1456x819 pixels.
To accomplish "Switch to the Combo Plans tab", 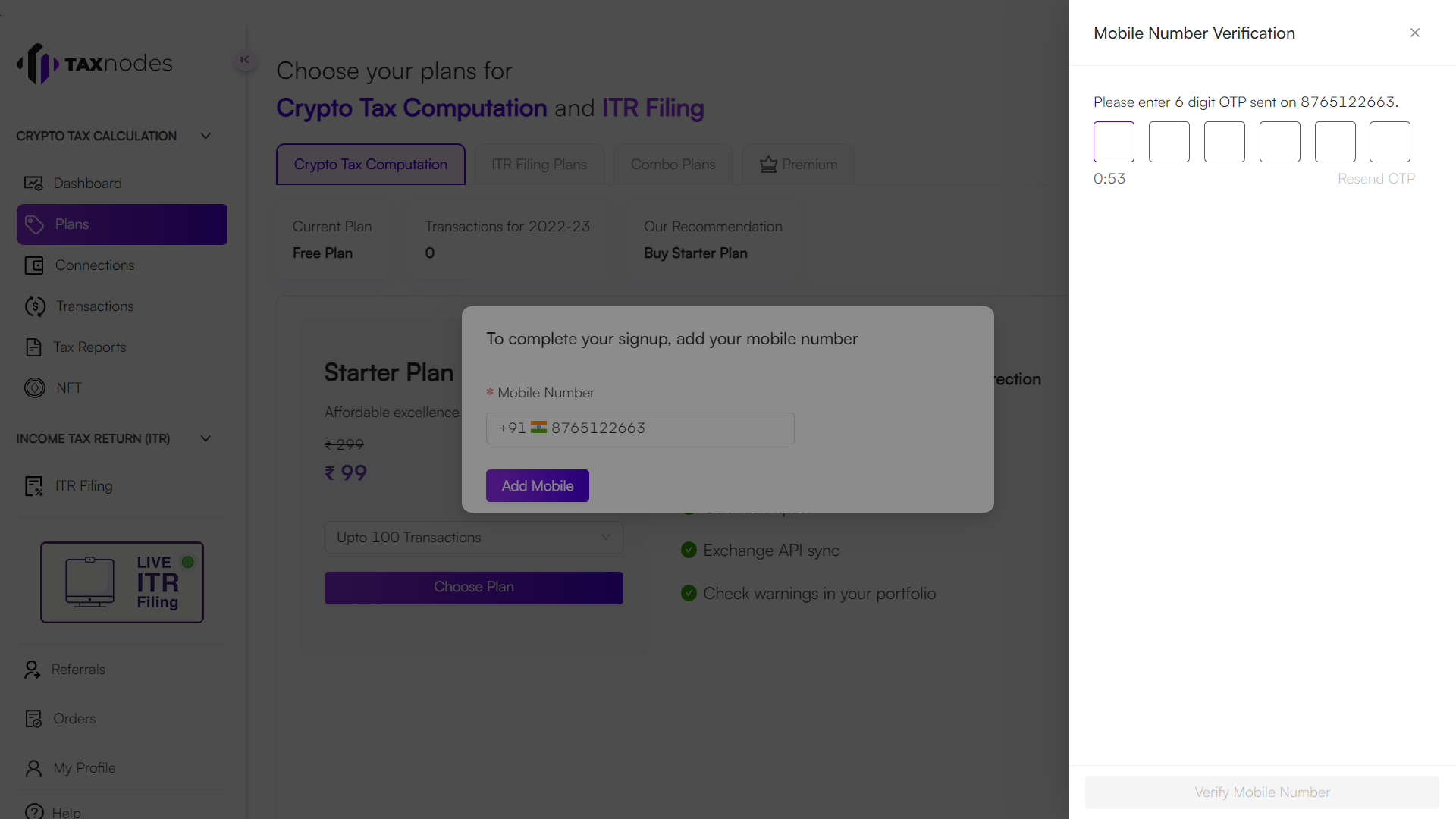I will (673, 165).
